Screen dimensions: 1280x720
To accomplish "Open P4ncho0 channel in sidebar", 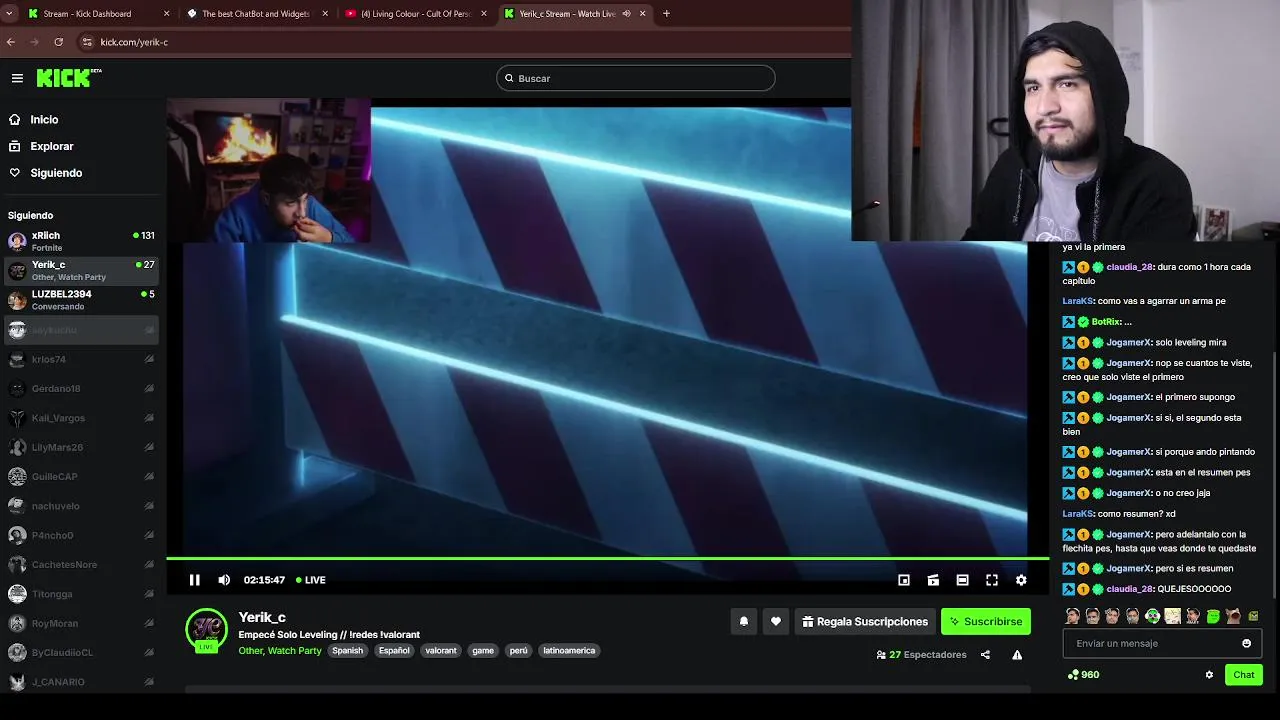I will tap(82, 535).
